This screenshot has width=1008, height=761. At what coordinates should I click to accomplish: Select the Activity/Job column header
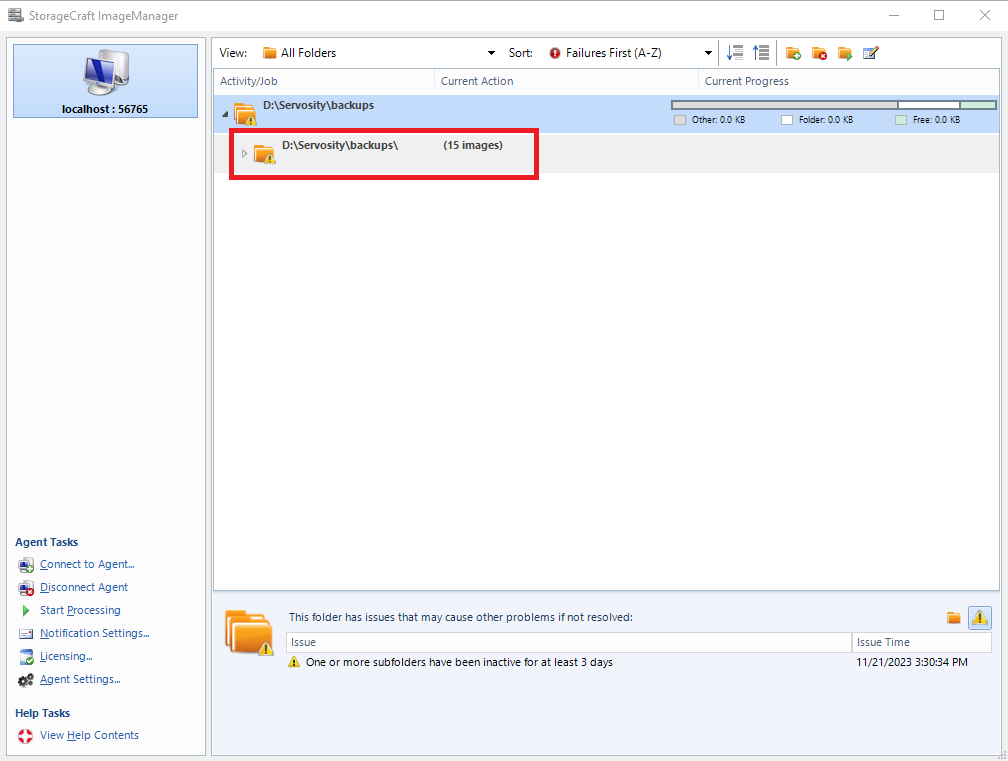248,81
